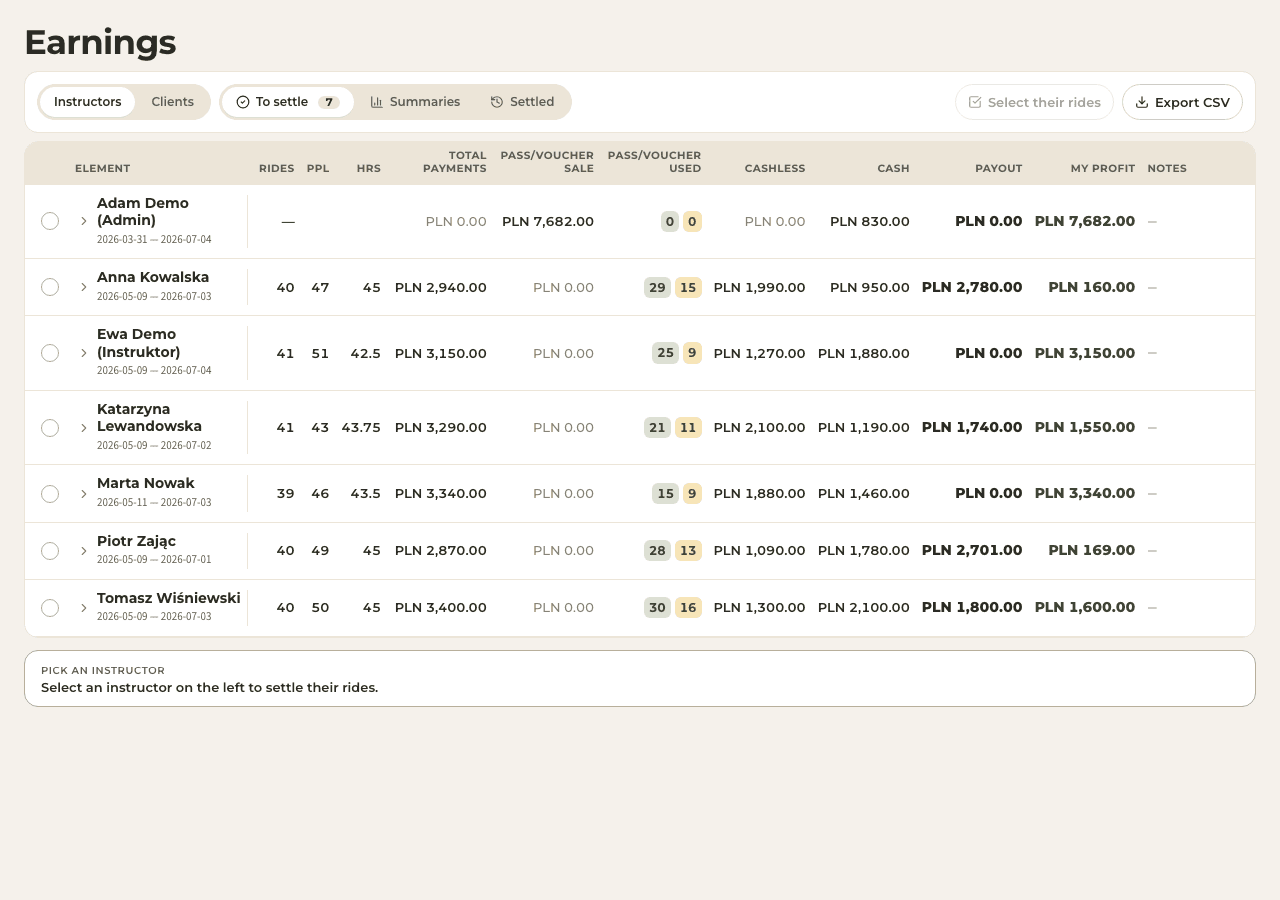Click the Anna Kowalska name
The height and width of the screenshot is (900, 1280).
[x=153, y=278]
